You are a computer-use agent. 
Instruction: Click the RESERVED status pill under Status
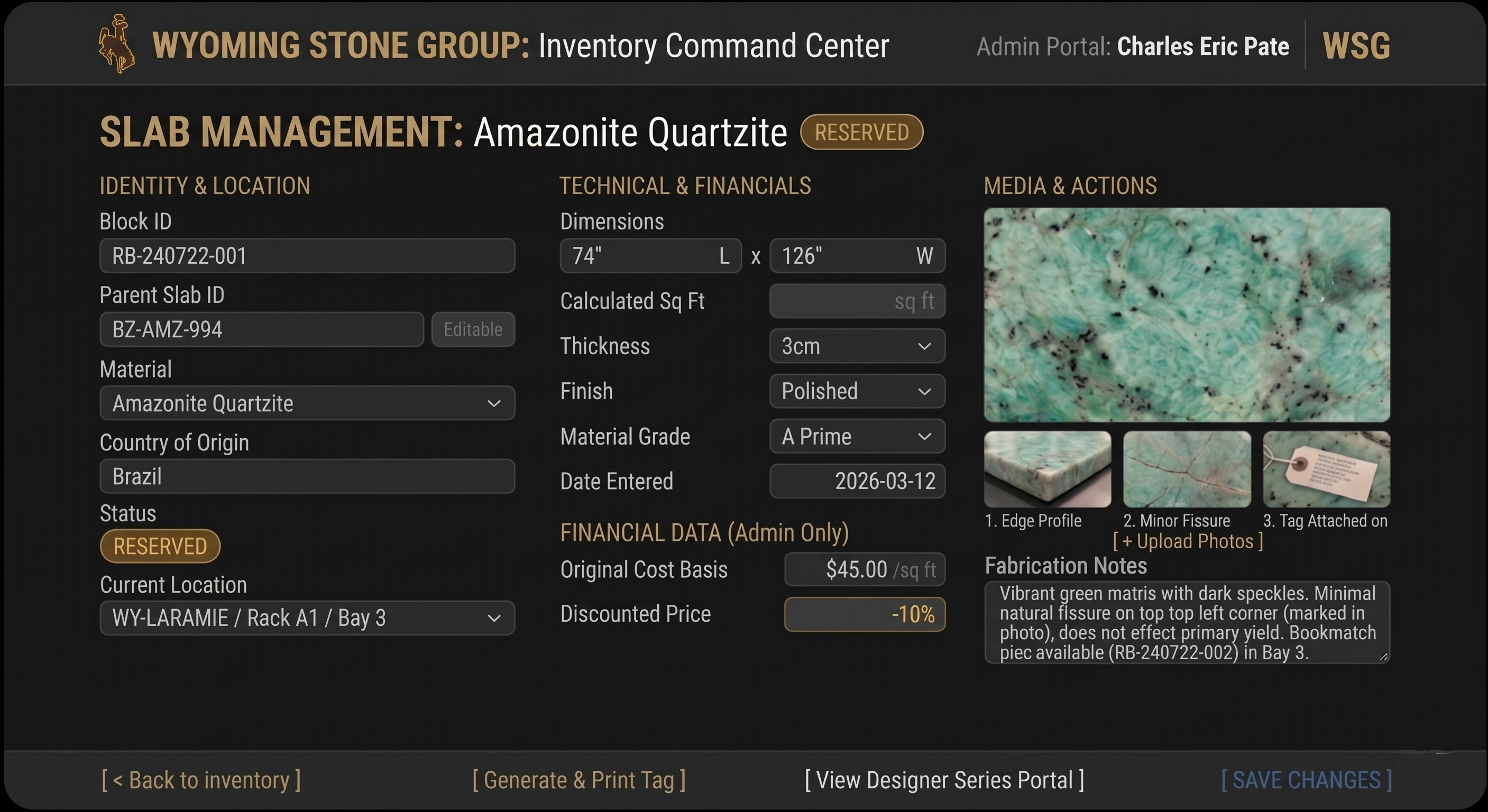tap(160, 546)
